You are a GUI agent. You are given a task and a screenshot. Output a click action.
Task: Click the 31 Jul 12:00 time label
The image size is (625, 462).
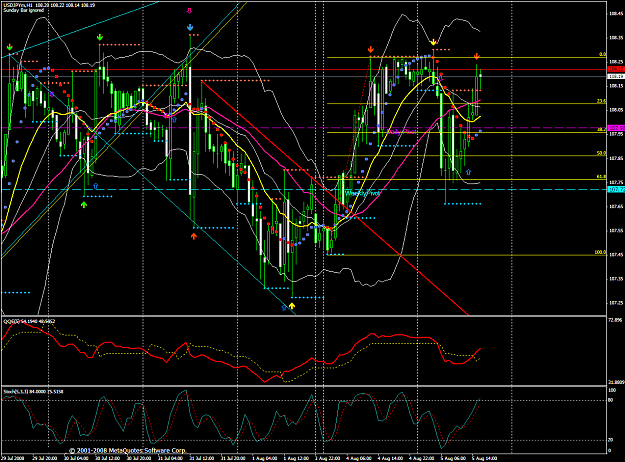[202, 458]
